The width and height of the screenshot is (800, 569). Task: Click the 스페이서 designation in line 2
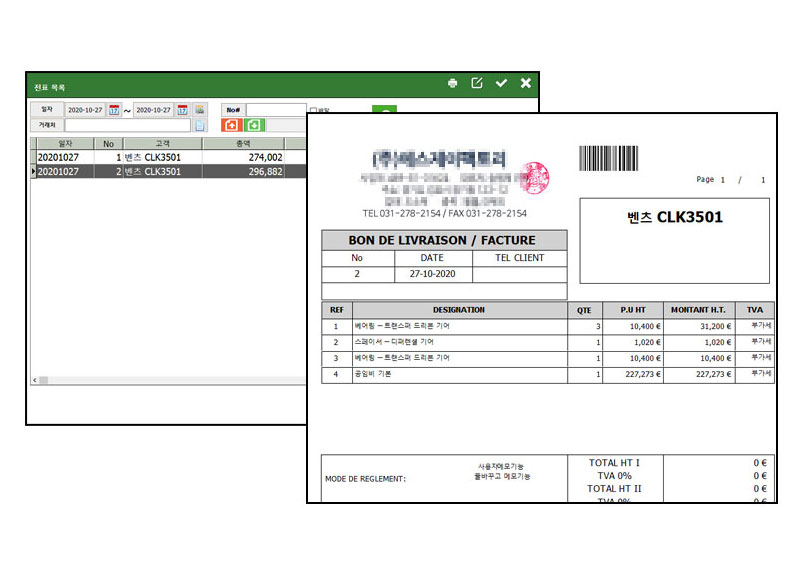394,342
